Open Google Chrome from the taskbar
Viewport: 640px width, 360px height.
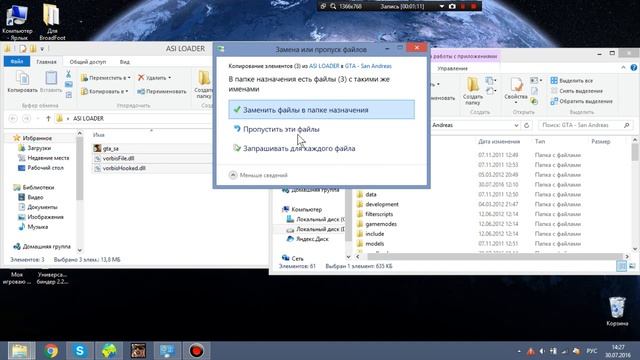coord(51,351)
